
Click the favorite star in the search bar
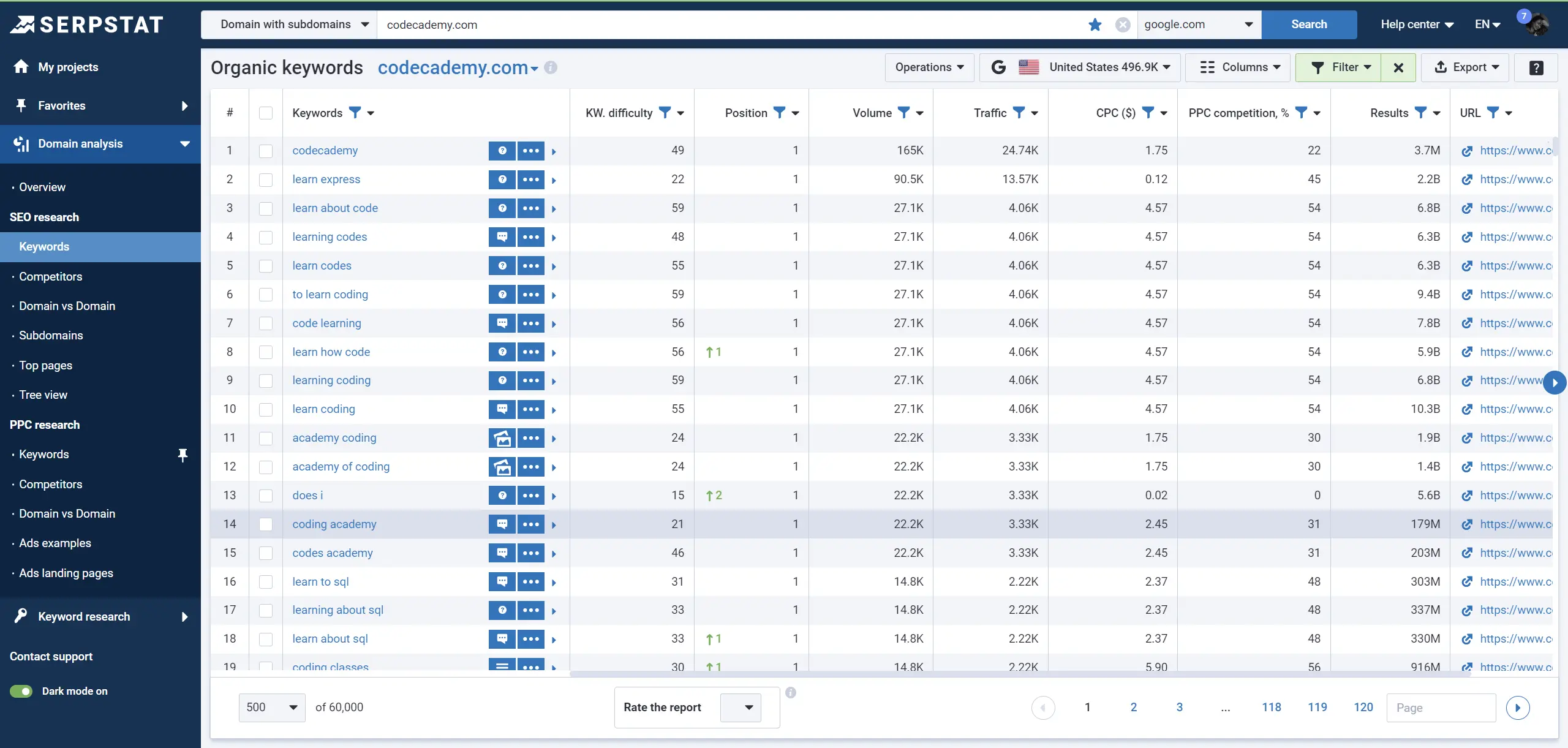point(1095,25)
